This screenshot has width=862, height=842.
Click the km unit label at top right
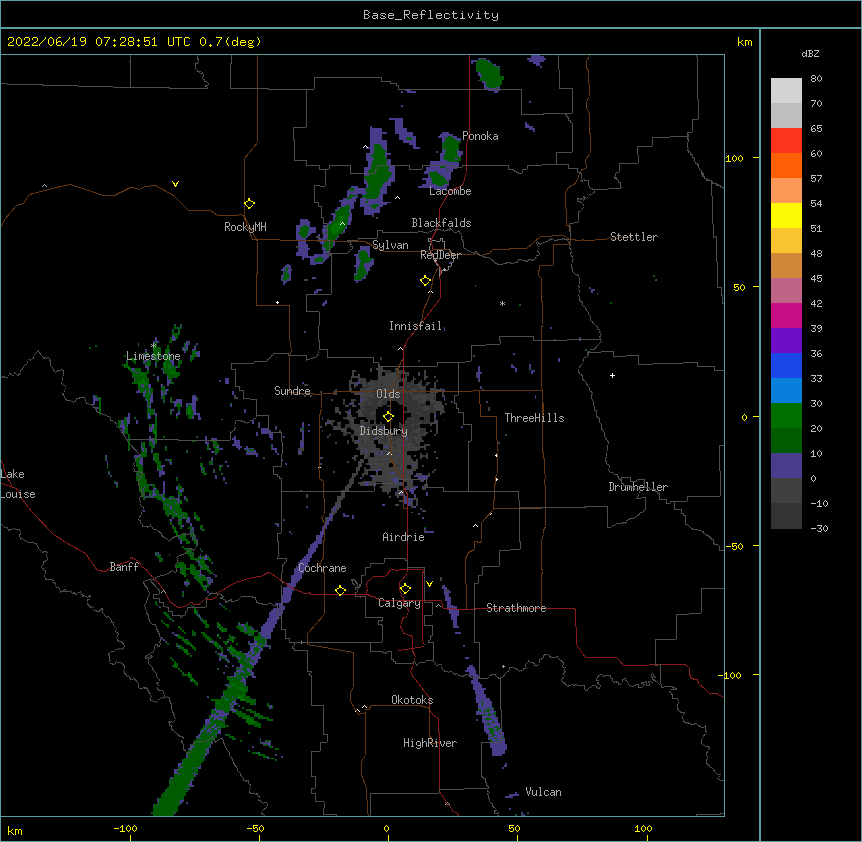745,42
